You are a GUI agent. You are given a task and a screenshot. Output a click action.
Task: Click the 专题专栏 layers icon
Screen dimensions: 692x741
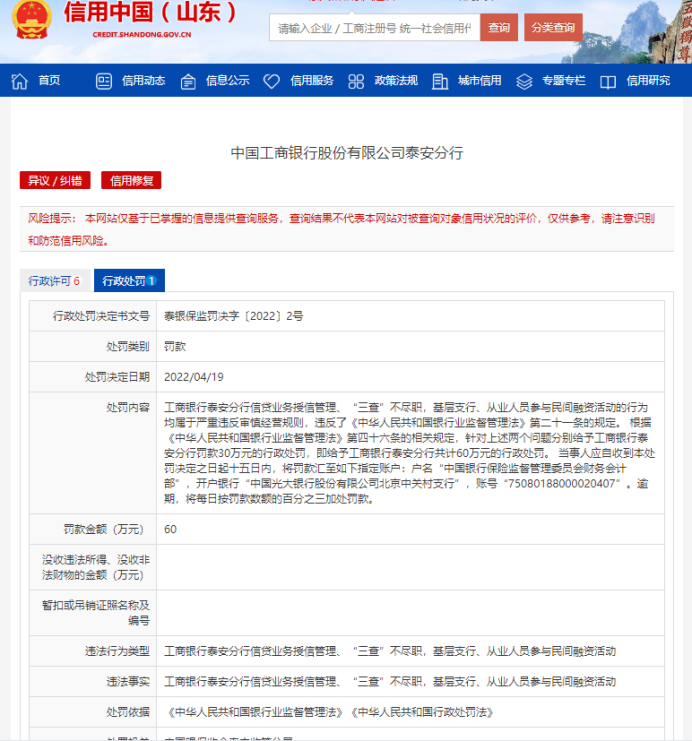click(524, 81)
